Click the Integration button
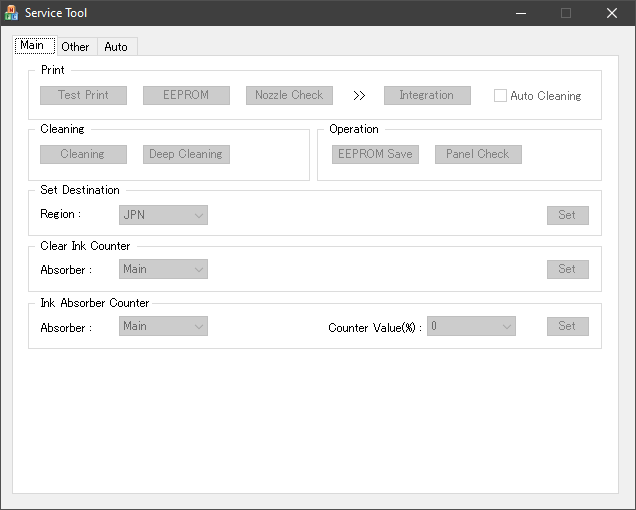 [426, 96]
